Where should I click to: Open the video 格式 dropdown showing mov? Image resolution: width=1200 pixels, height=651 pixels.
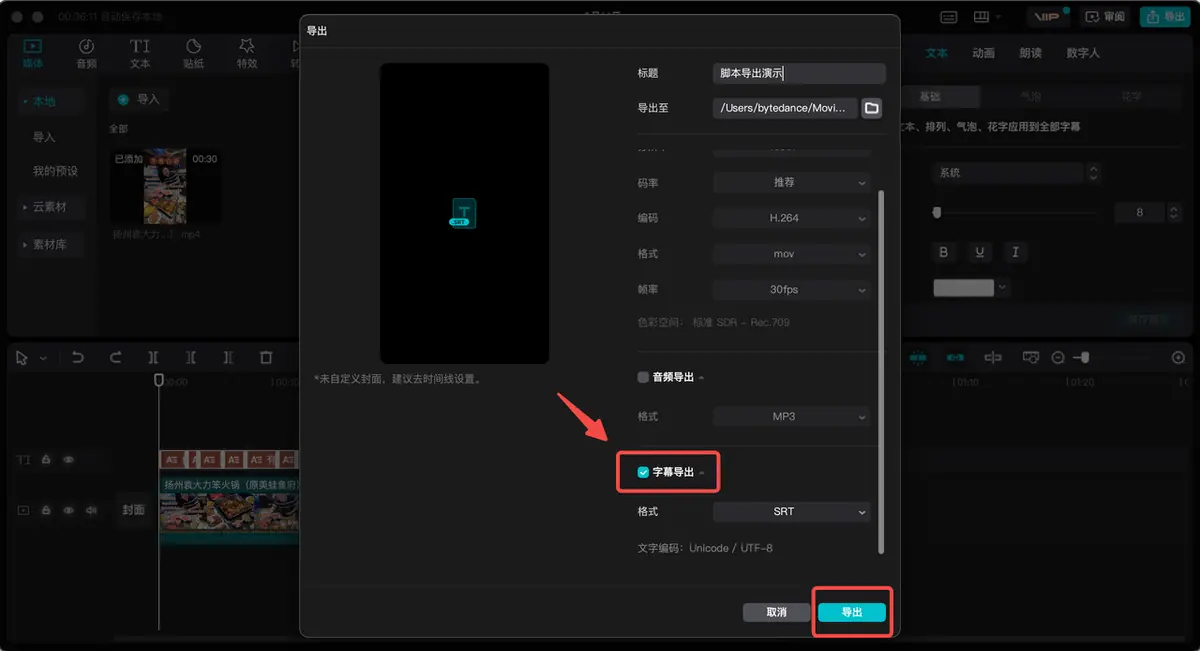[x=791, y=254]
